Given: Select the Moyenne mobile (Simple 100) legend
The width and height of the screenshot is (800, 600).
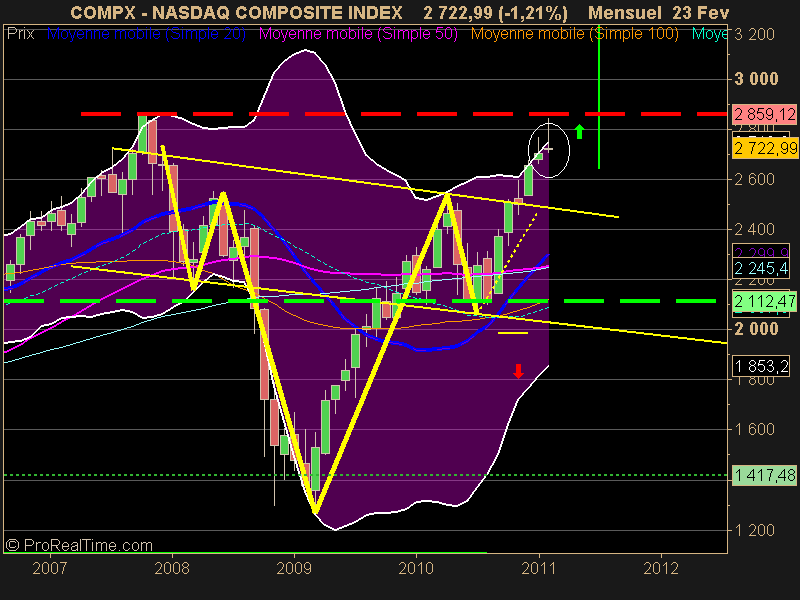Looking at the screenshot, I should coord(574,34).
